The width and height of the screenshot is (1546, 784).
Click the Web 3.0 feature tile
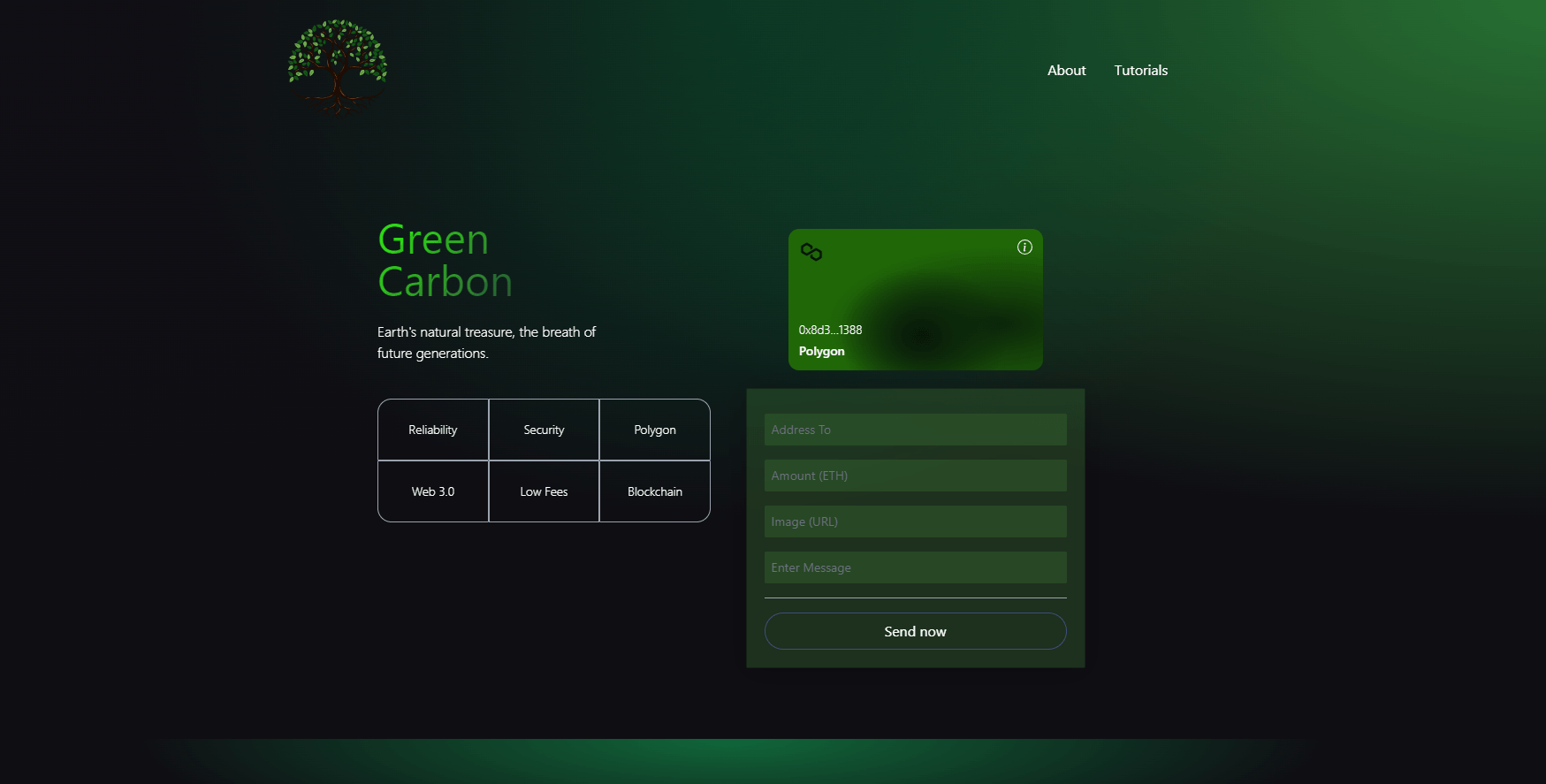pyautogui.click(x=433, y=491)
